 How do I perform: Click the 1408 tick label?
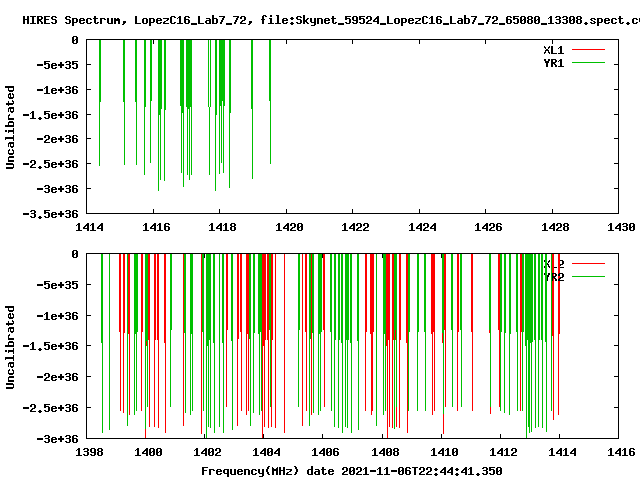click(x=385, y=452)
